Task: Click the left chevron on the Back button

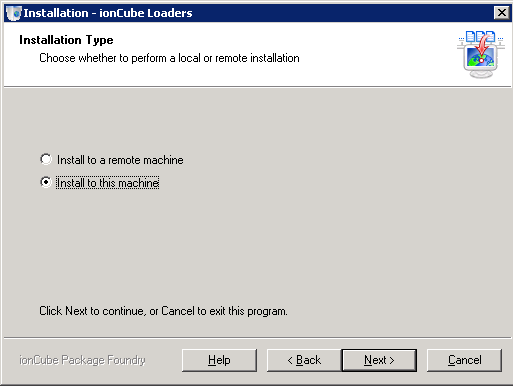Action: tap(290, 360)
